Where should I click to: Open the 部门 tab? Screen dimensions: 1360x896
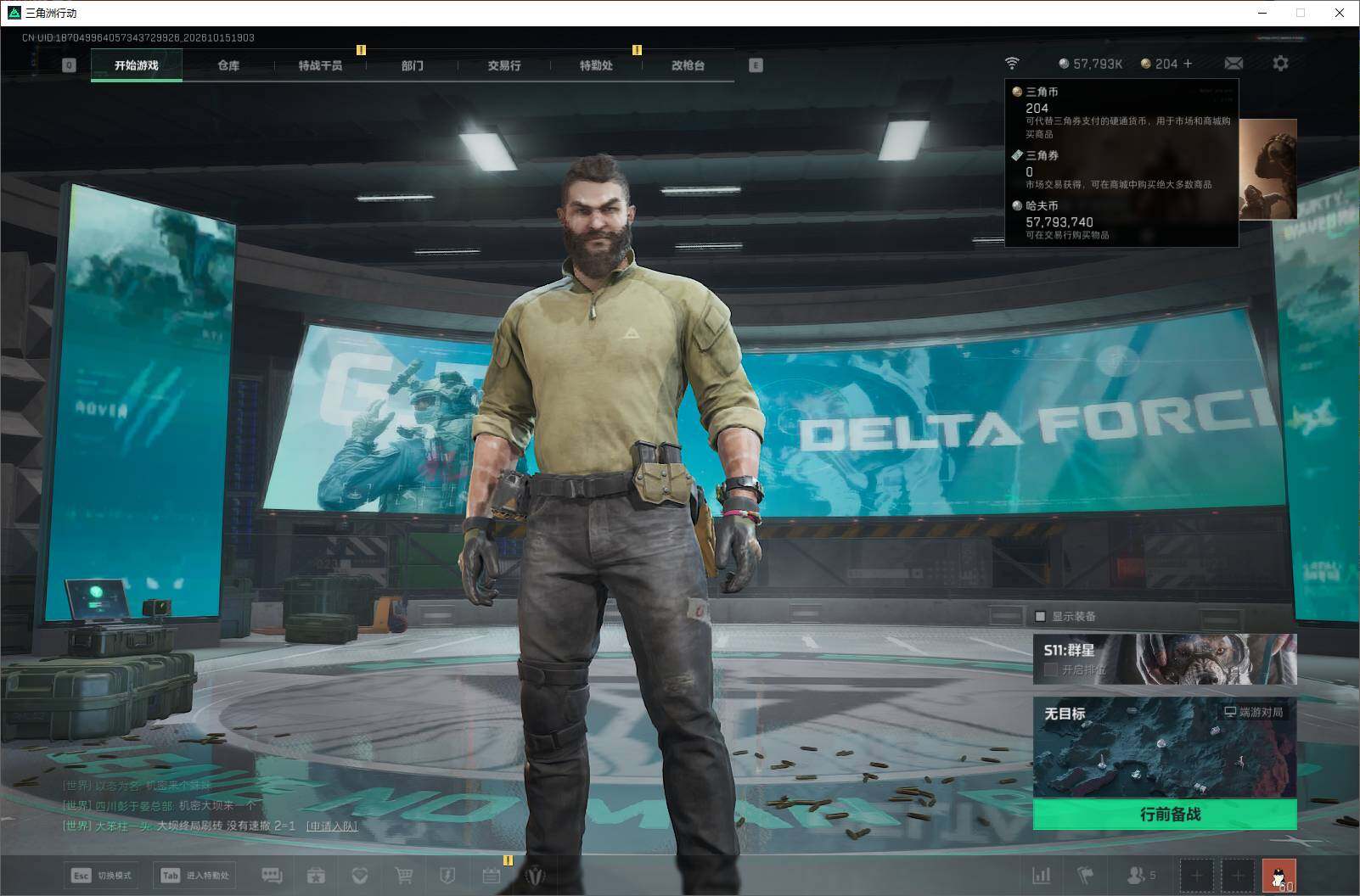(413, 65)
